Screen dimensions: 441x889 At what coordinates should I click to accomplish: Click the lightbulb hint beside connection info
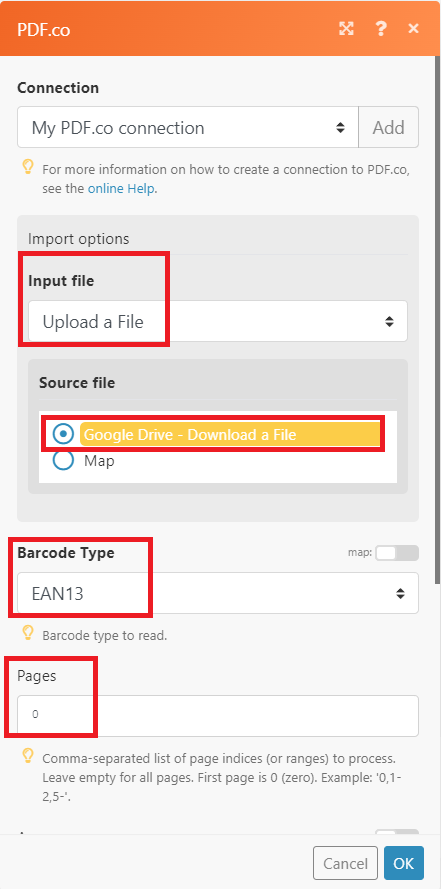click(x=28, y=168)
